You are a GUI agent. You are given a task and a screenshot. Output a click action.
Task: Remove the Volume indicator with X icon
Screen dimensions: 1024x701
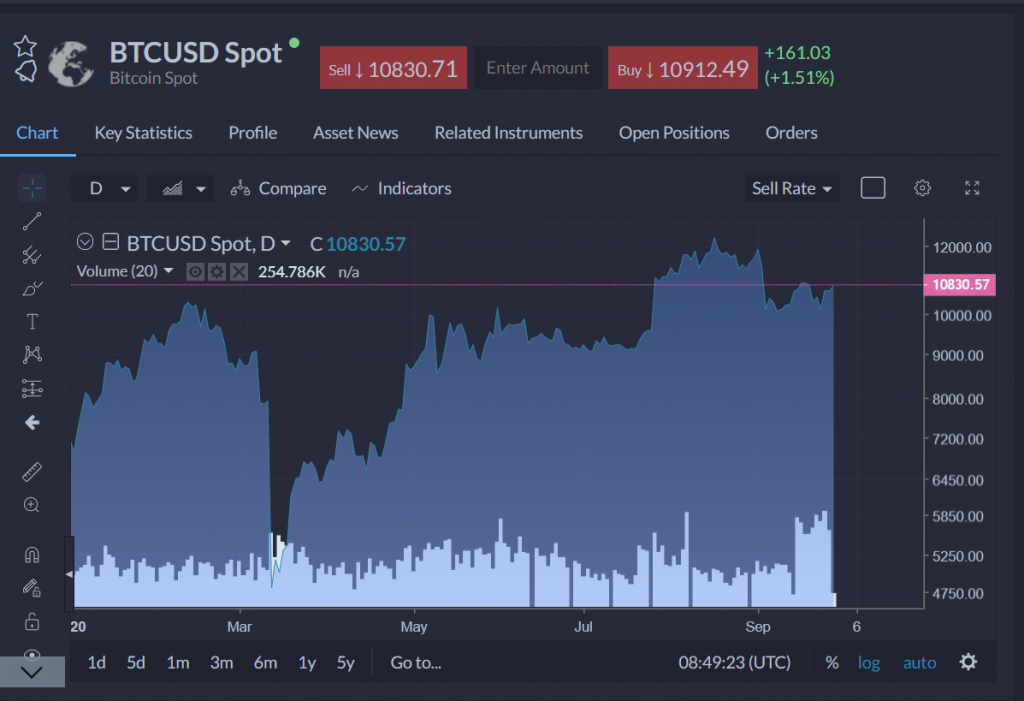point(239,272)
